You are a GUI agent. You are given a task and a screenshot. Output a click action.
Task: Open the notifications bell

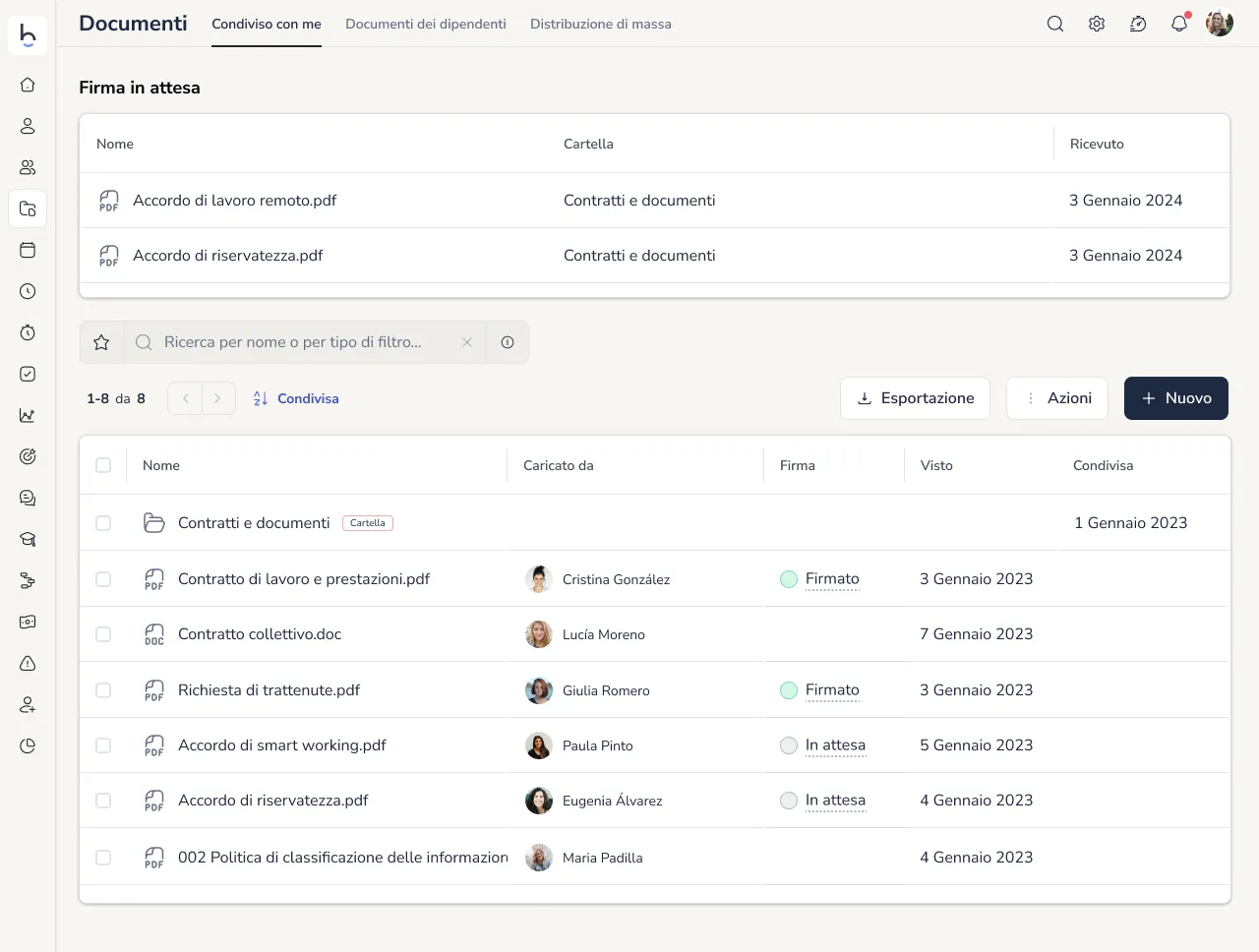tap(1179, 24)
